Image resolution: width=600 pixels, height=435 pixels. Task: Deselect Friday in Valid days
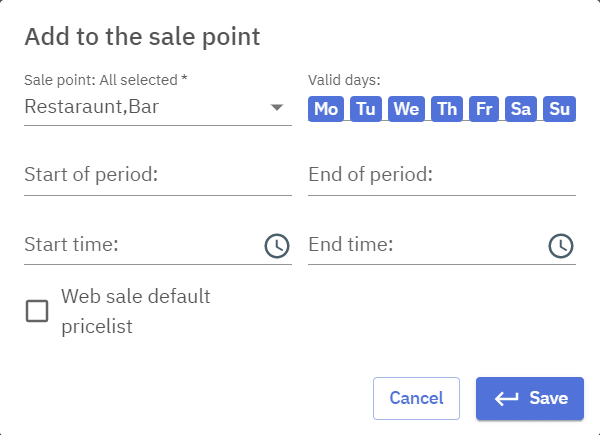[484, 109]
